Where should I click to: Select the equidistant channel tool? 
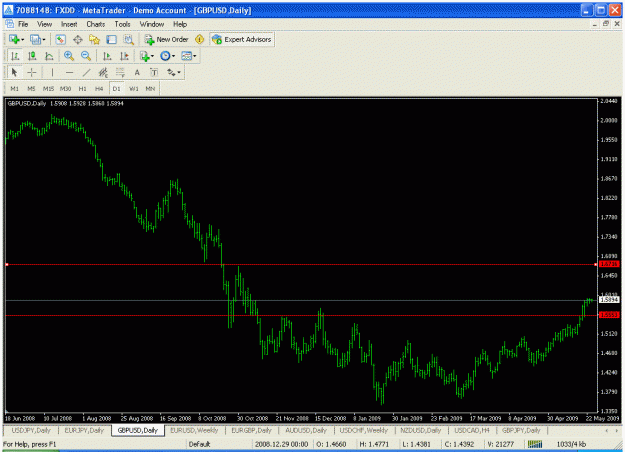tap(103, 73)
